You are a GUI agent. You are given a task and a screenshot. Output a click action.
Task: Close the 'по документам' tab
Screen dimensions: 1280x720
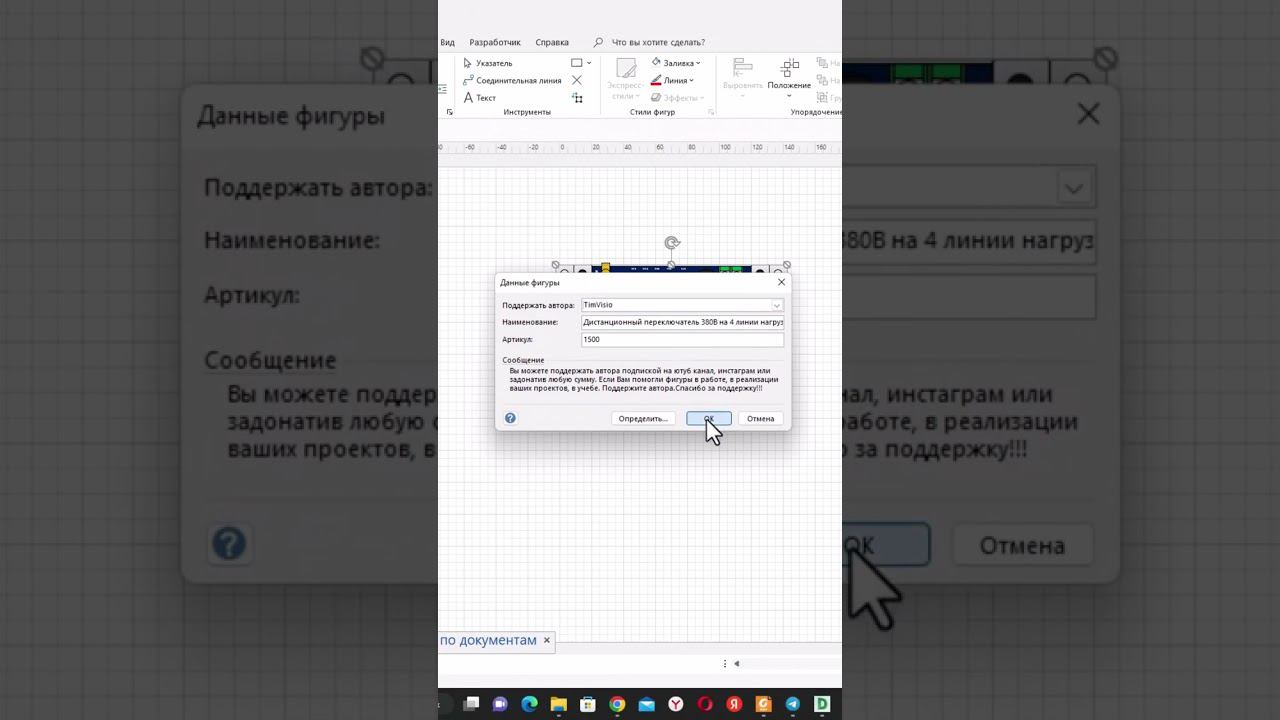point(547,640)
